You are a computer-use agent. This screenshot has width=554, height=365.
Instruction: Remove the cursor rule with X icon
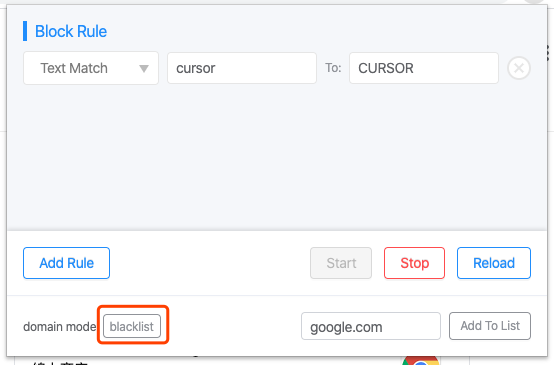[x=519, y=68]
